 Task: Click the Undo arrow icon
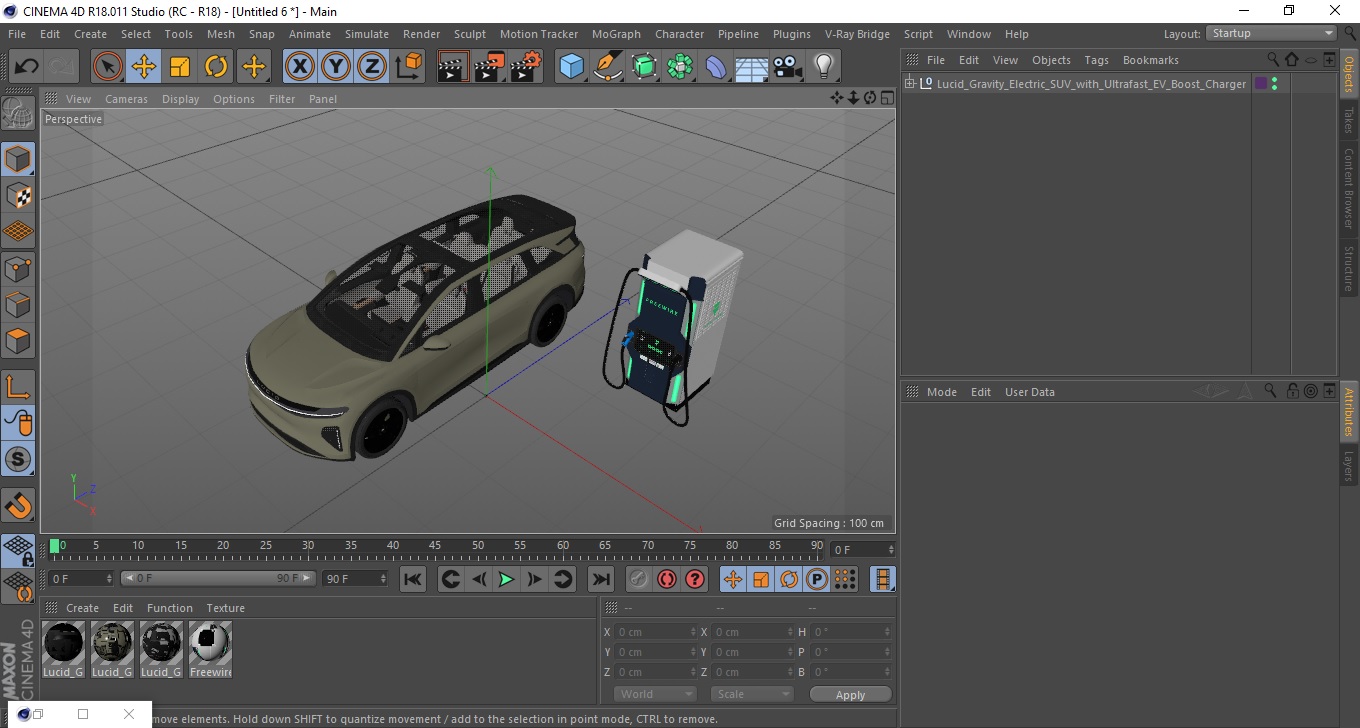26,67
